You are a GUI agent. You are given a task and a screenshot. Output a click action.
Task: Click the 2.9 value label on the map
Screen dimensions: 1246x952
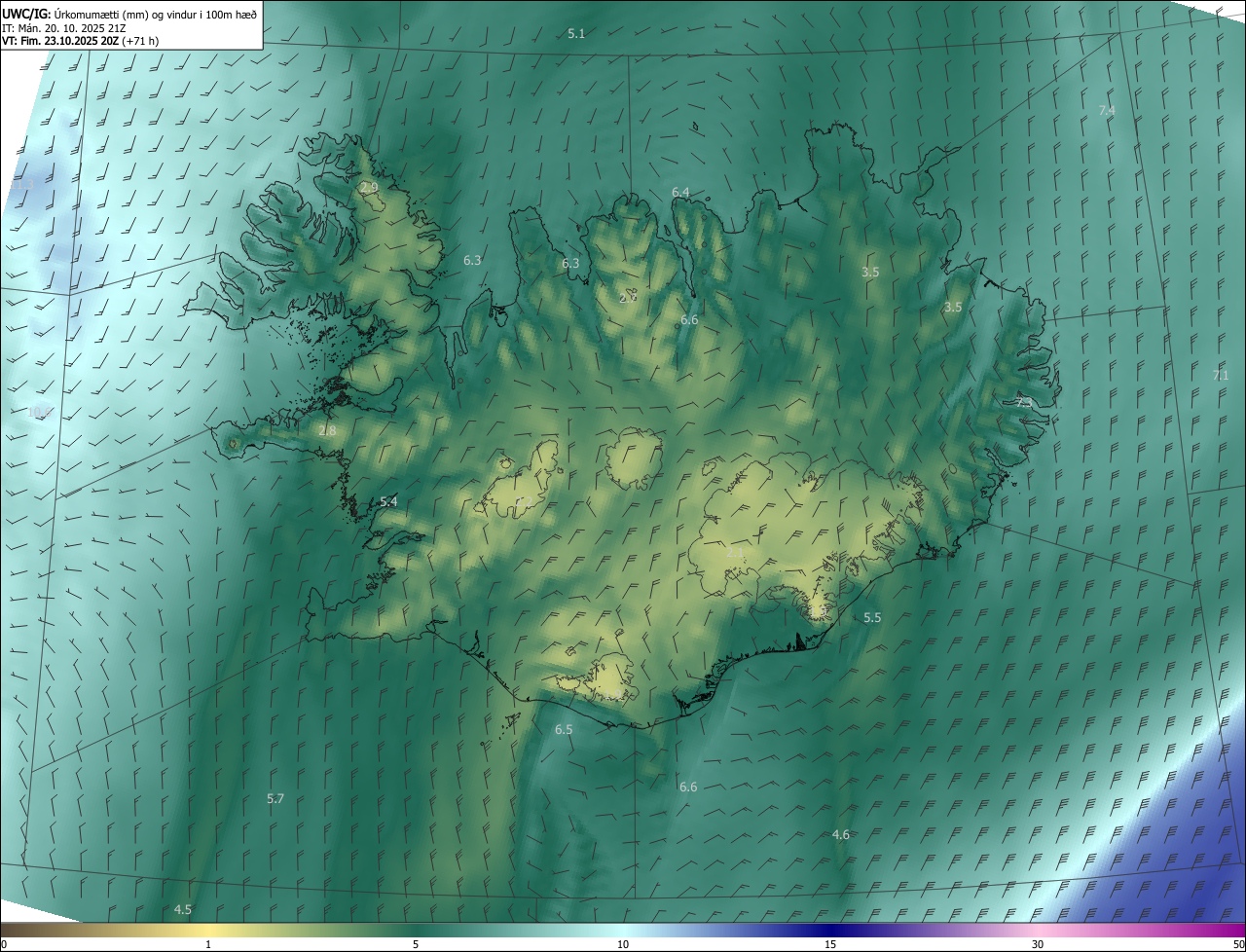coord(369,187)
